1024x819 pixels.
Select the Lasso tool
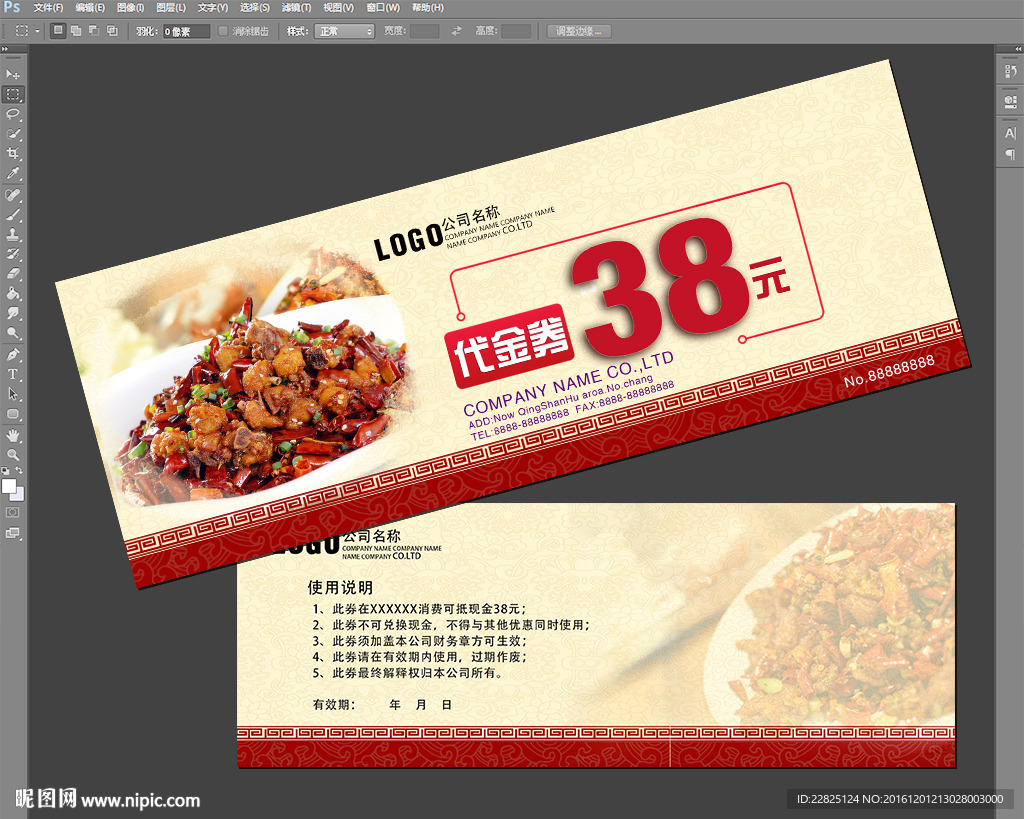12,114
